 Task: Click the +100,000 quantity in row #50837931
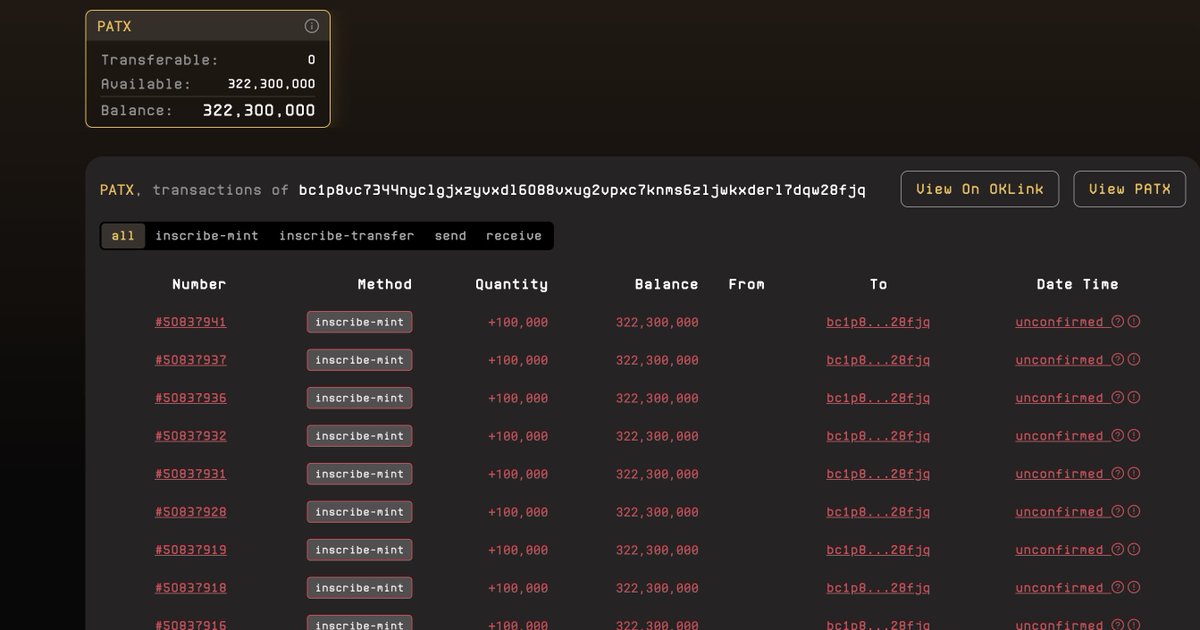point(518,474)
